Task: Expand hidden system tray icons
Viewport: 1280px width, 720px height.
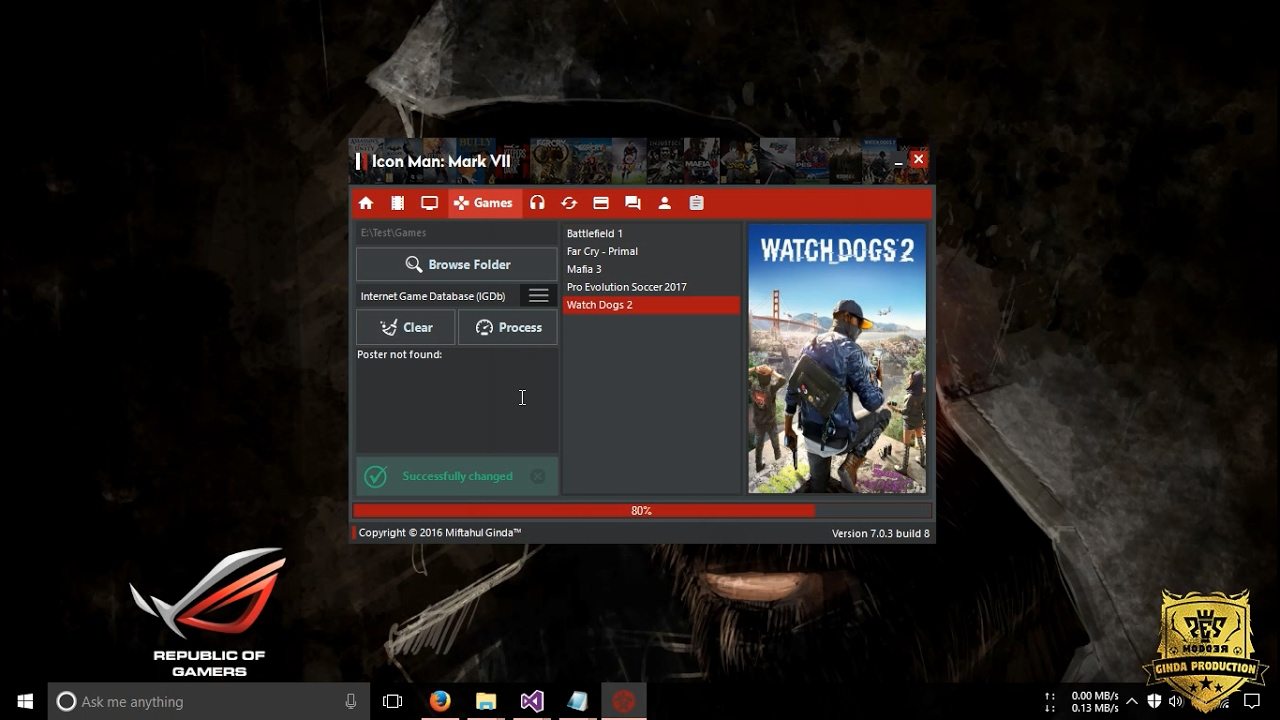Action: [x=1131, y=702]
